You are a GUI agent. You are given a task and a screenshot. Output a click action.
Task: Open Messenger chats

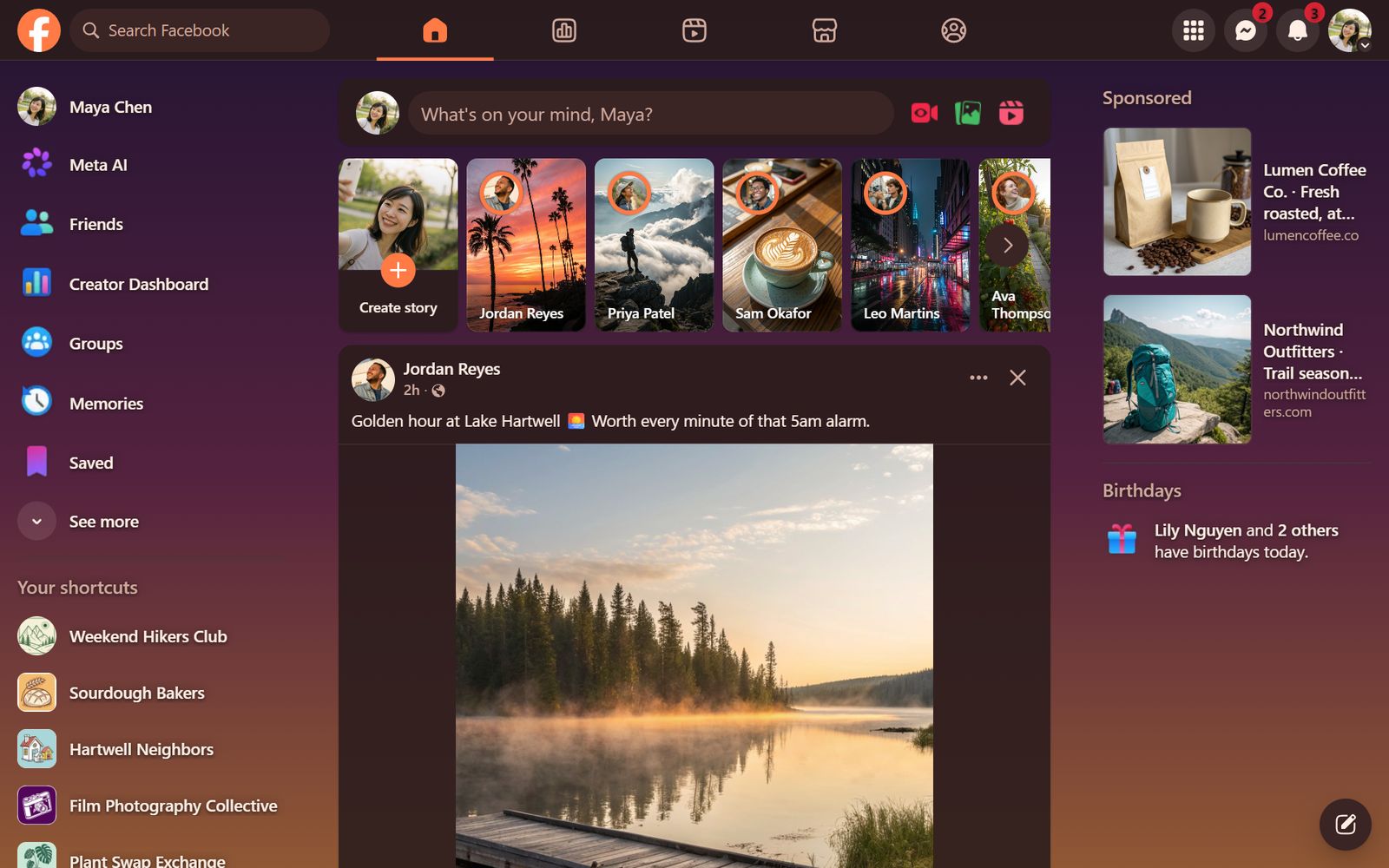point(1246,30)
